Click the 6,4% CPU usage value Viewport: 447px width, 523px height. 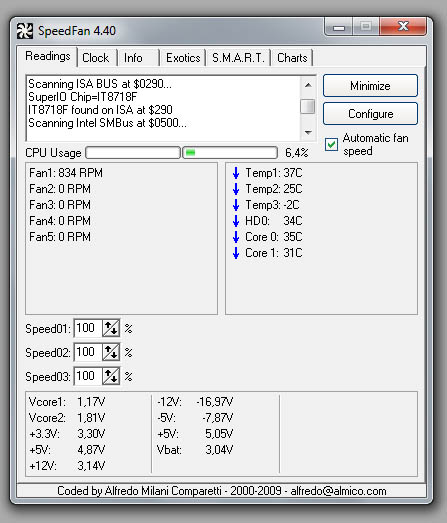297,153
